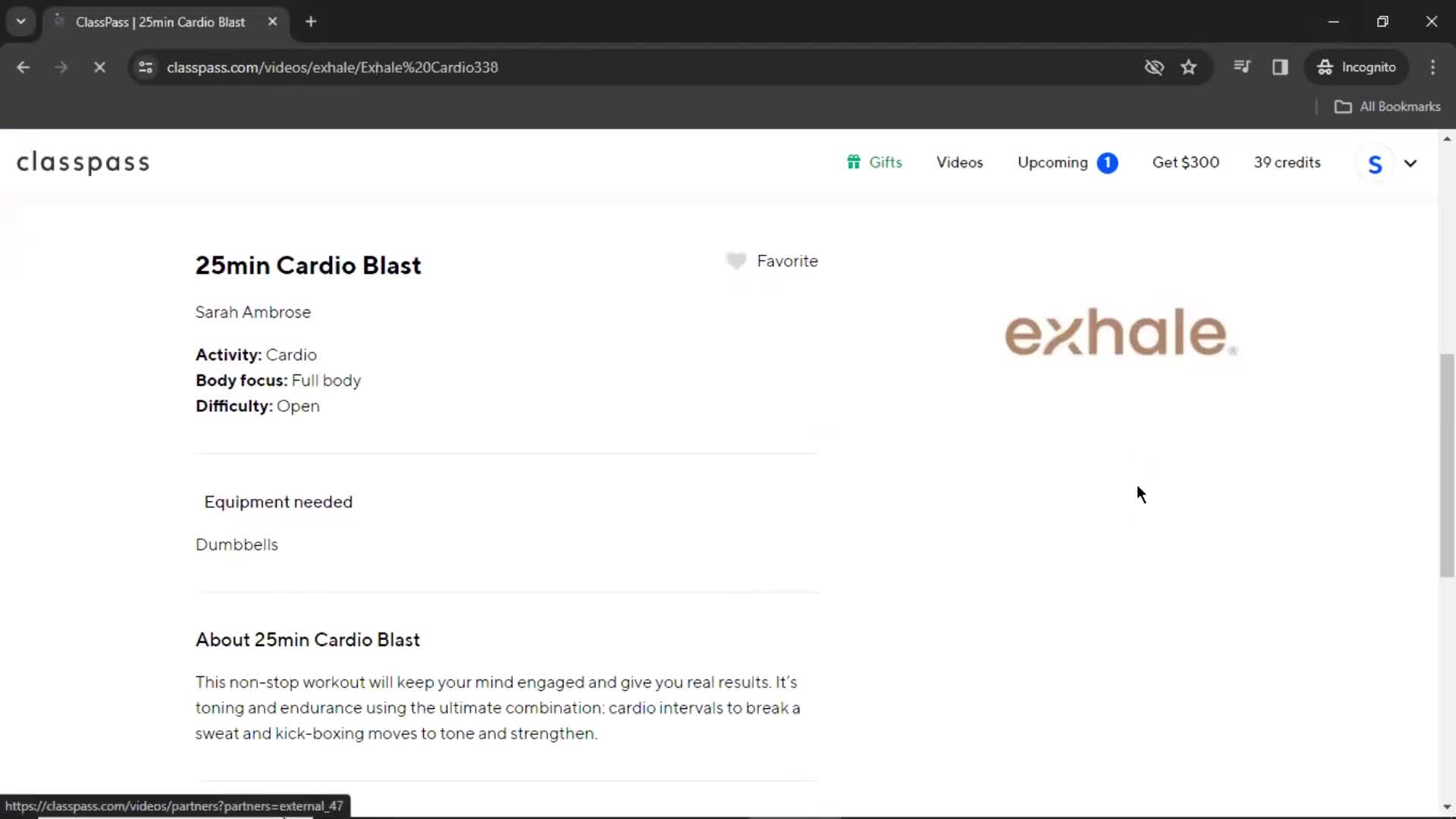Click the Equipment needed heading
1456x819 pixels.
click(x=278, y=502)
